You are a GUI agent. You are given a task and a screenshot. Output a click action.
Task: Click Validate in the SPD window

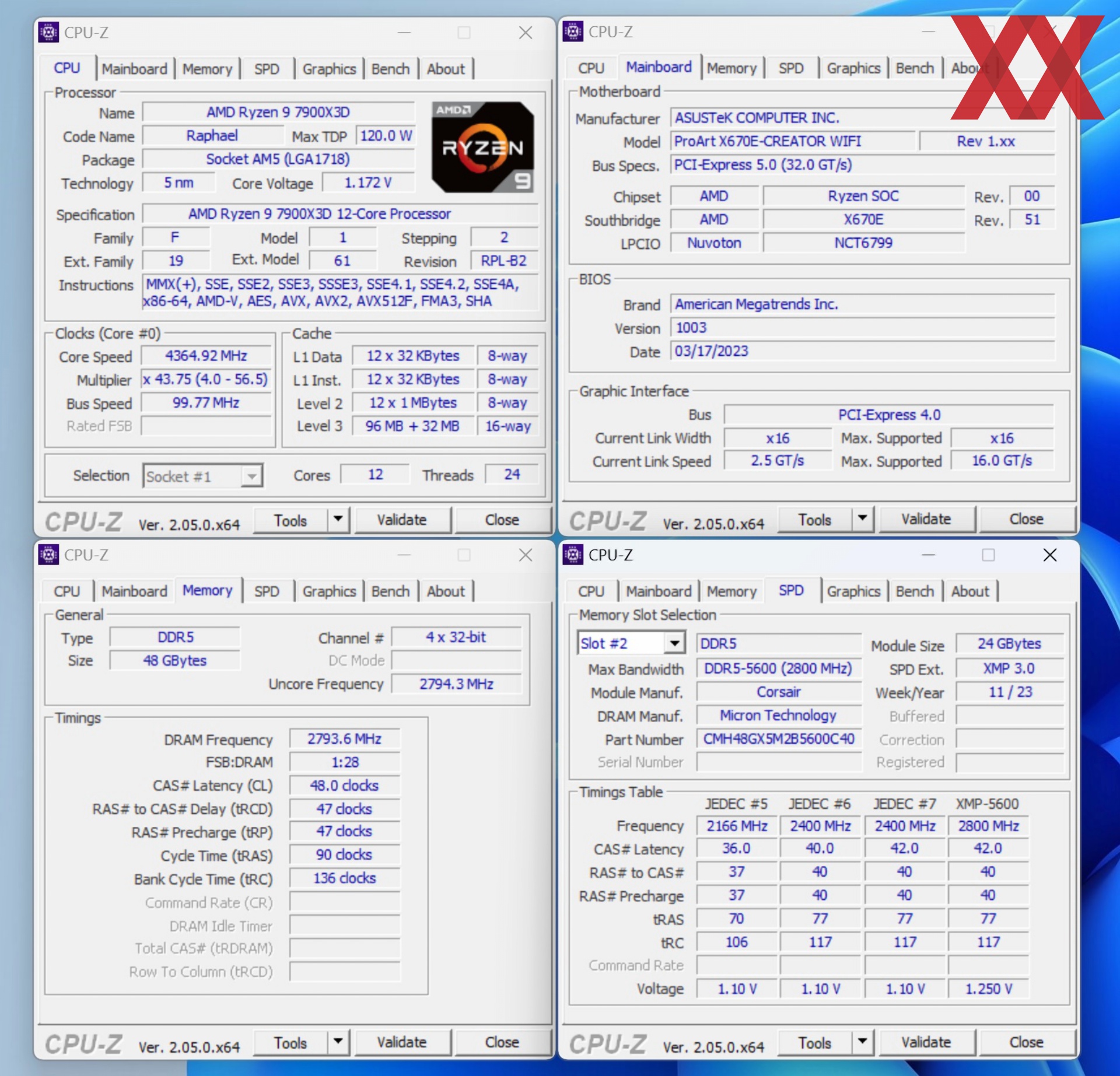point(926,1042)
